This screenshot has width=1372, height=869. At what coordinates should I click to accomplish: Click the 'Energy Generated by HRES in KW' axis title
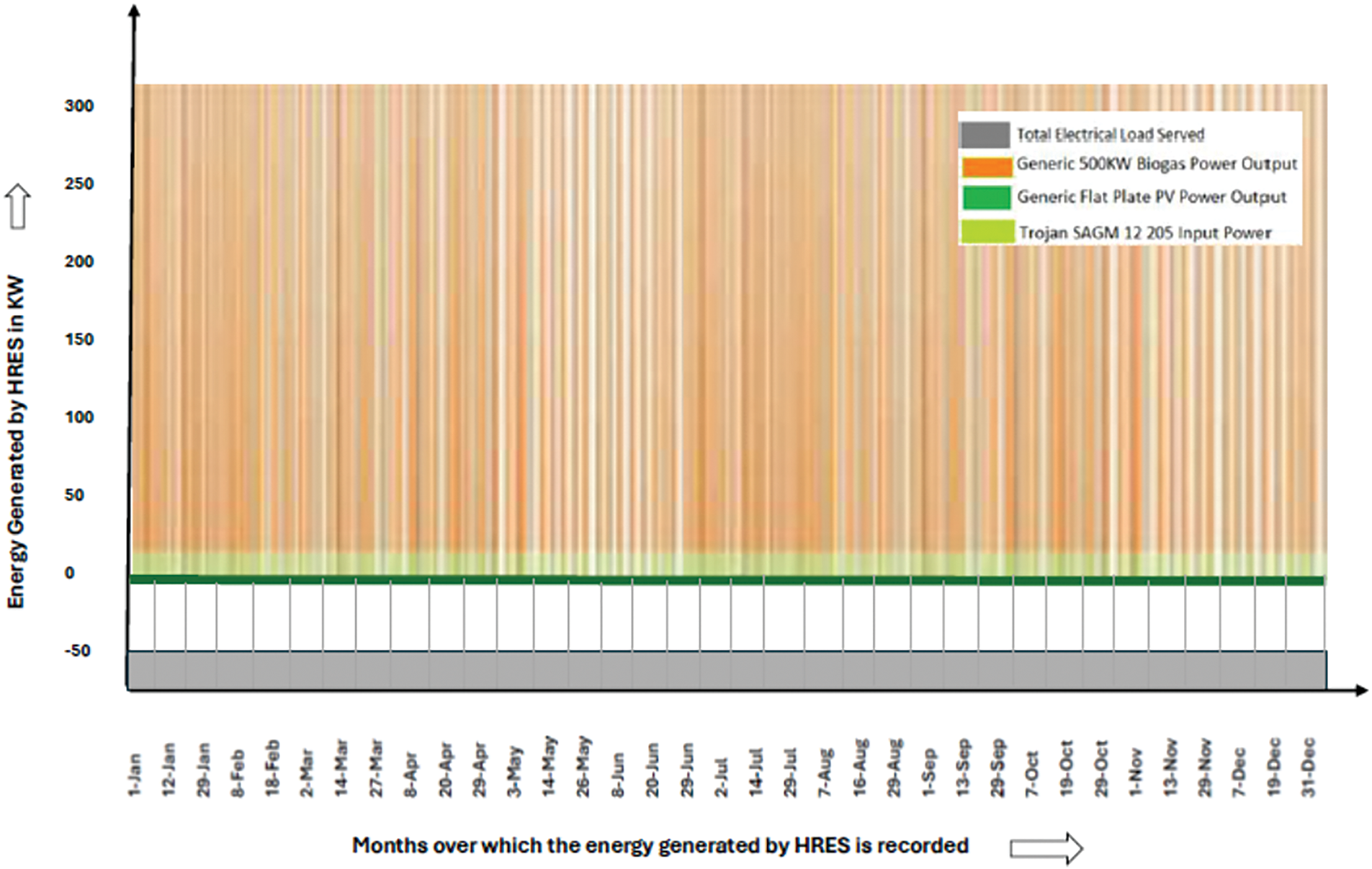(16, 442)
